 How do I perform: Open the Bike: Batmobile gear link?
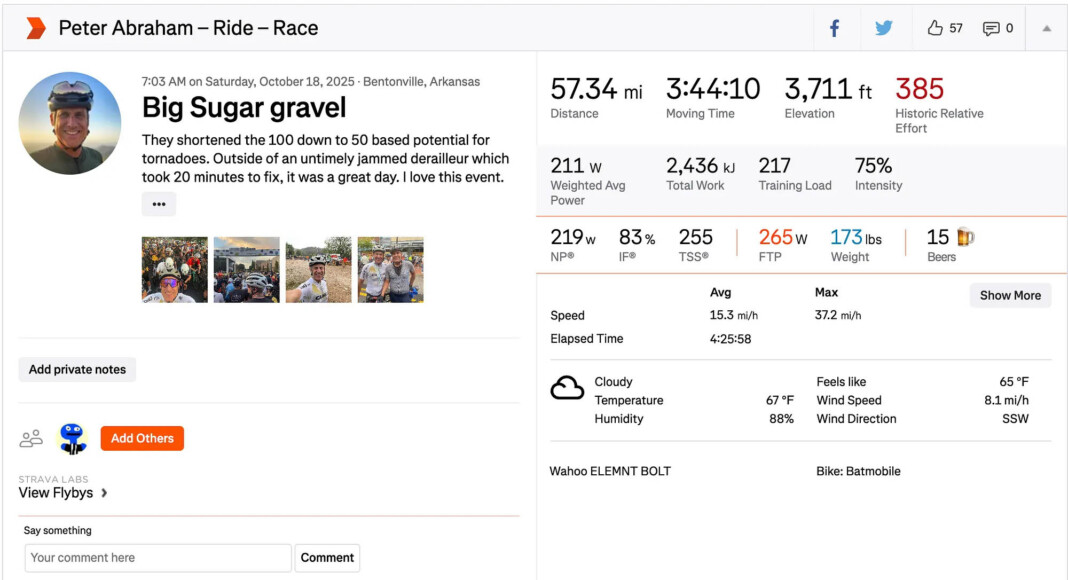[x=858, y=471]
